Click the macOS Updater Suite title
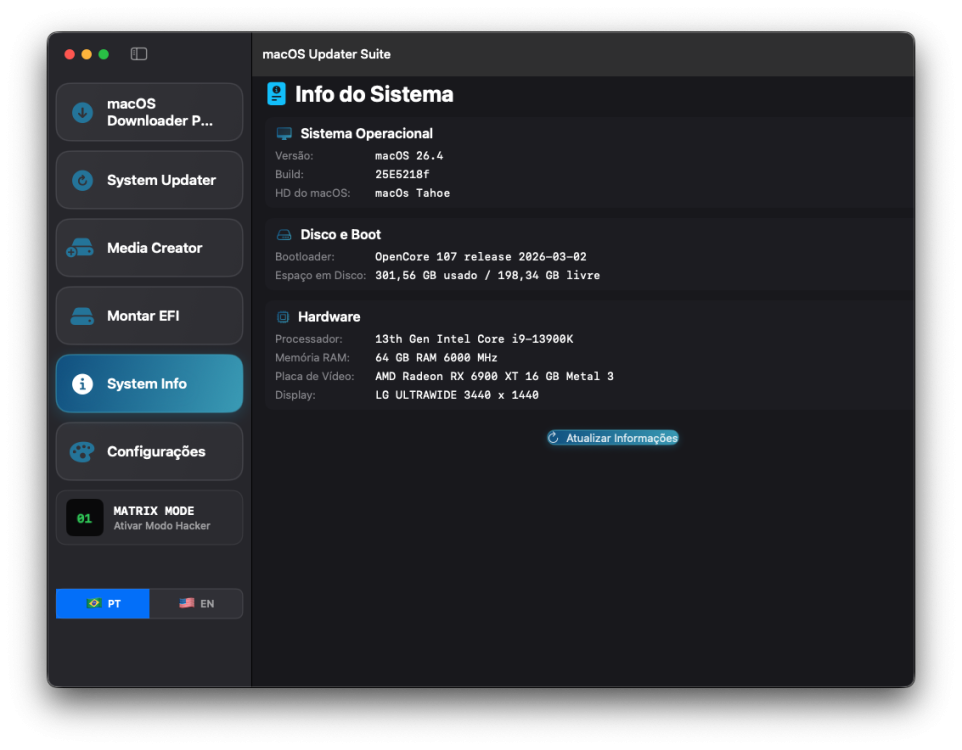The image size is (962, 750). 326,54
